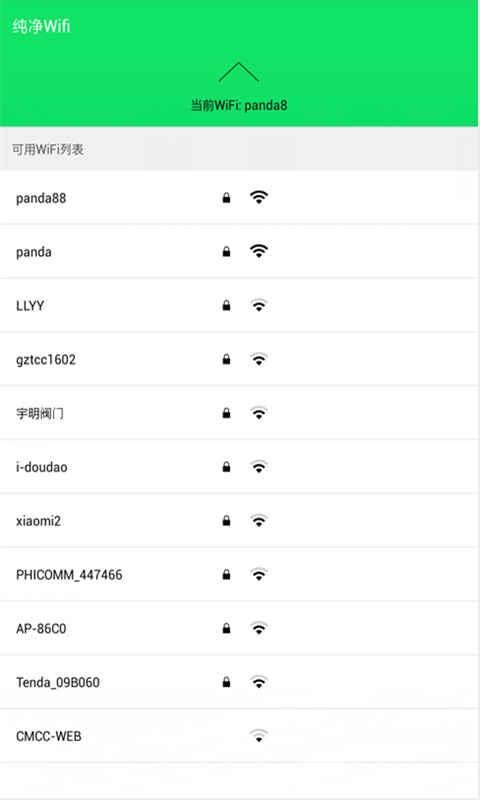Click the WiFi signal icon for gztcc1602
The width and height of the screenshot is (480, 800).
point(259,359)
